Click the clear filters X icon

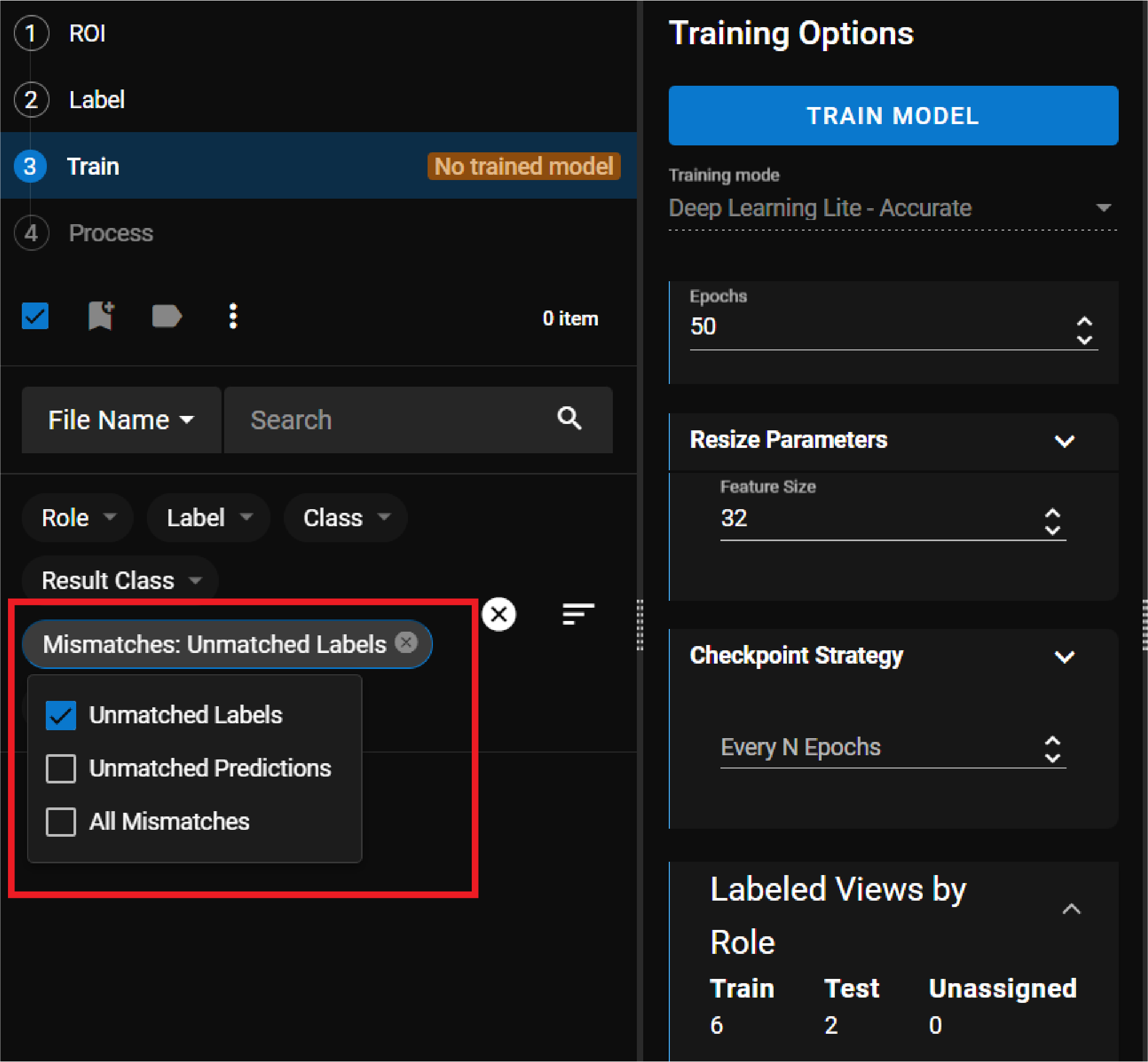tap(499, 614)
